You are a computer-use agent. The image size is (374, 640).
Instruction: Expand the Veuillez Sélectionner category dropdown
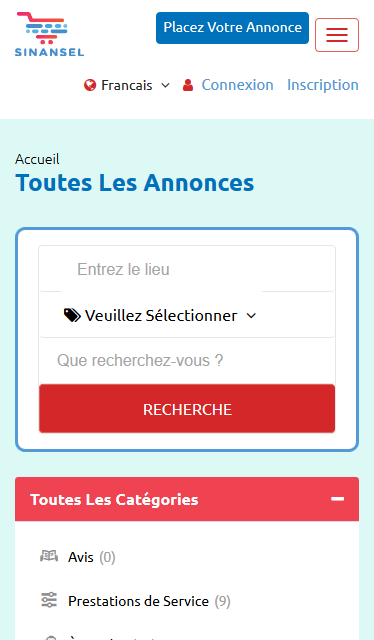[x=160, y=316]
